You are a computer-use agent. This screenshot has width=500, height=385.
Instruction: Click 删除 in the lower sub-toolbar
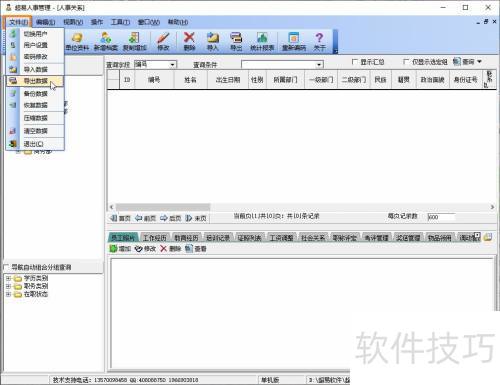tap(171, 249)
